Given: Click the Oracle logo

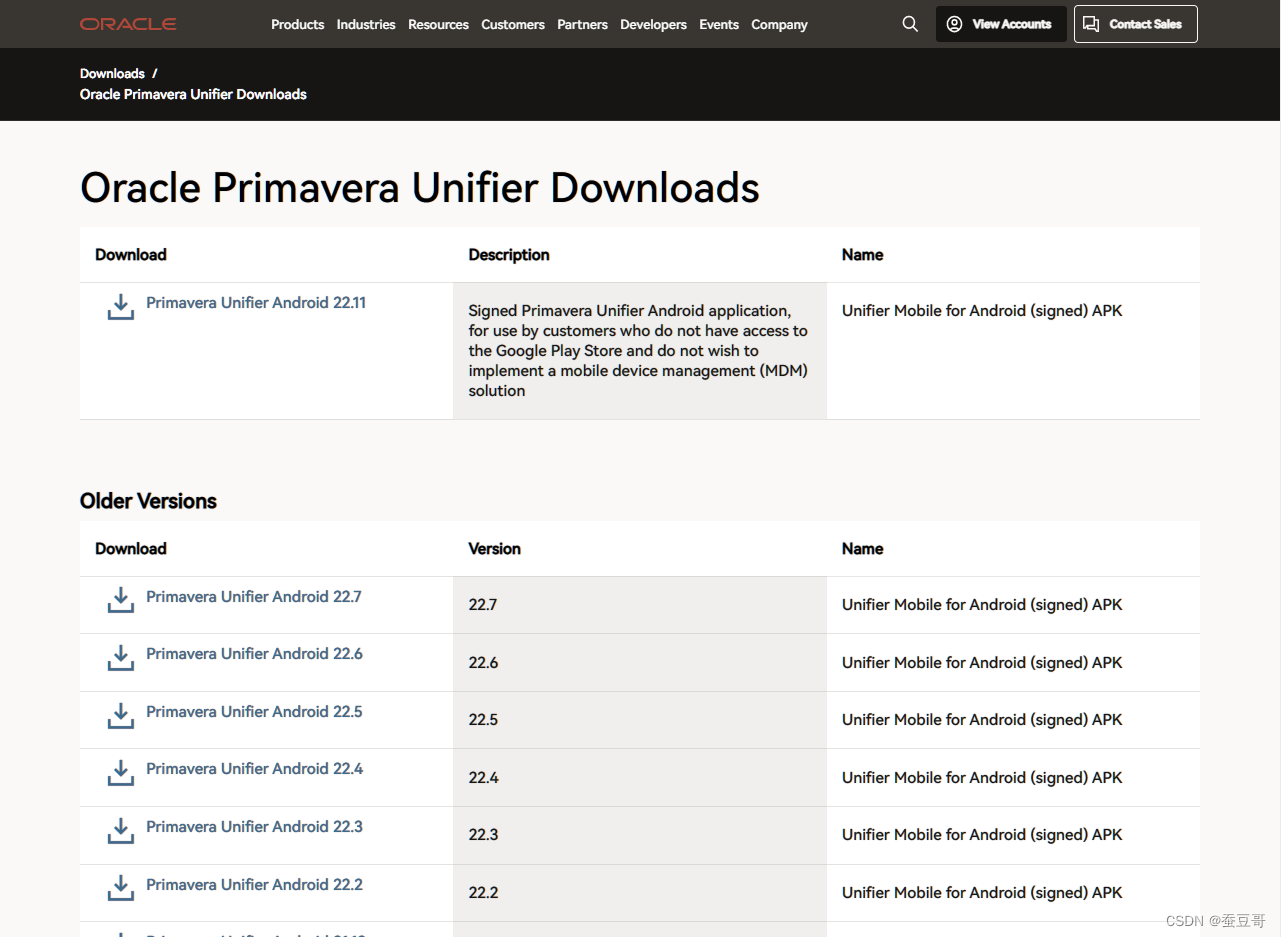Looking at the screenshot, I should (x=127, y=23).
